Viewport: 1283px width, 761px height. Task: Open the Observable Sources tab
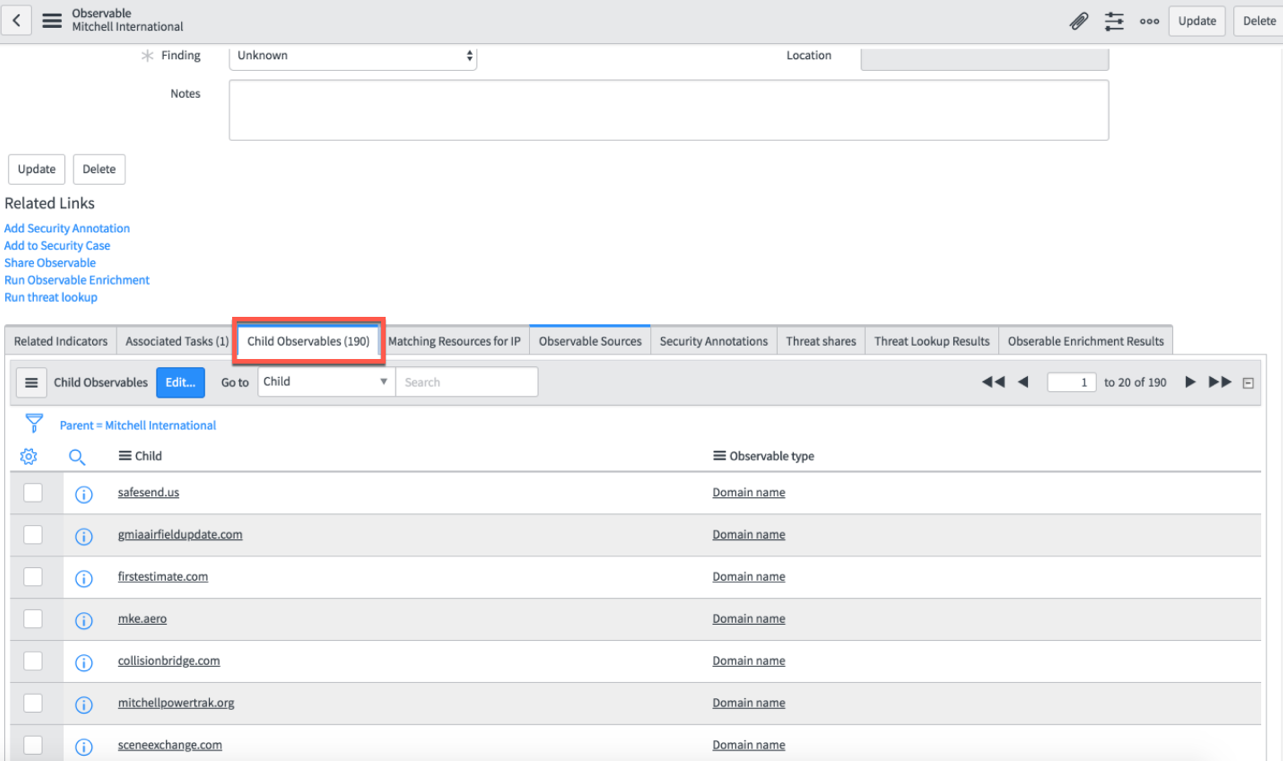click(x=590, y=341)
